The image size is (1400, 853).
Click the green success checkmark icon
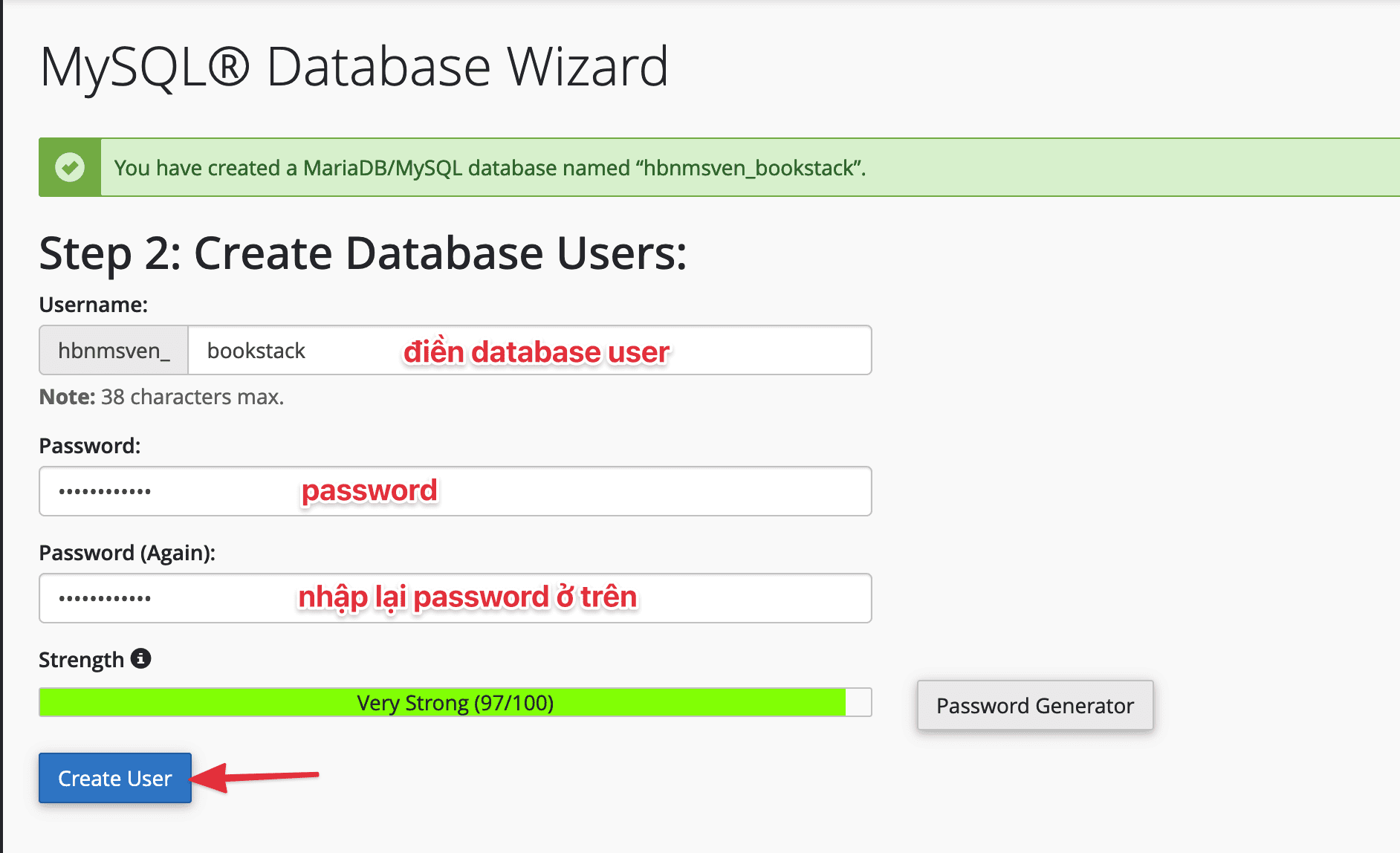pos(70,167)
